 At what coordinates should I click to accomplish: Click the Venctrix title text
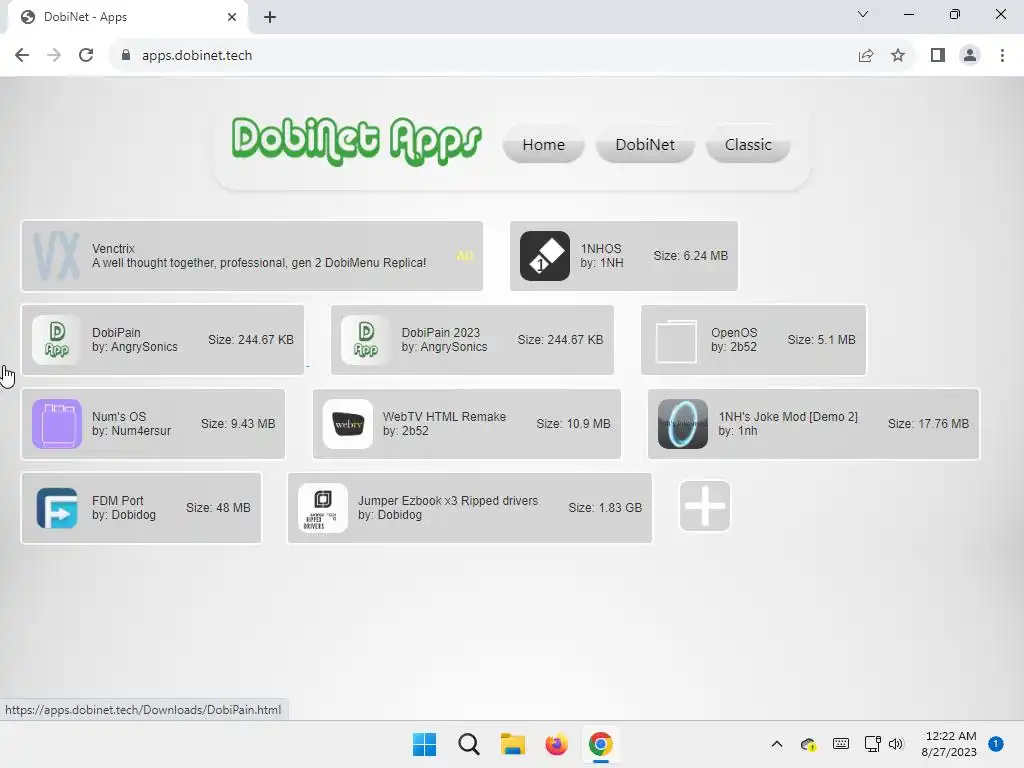tap(113, 249)
